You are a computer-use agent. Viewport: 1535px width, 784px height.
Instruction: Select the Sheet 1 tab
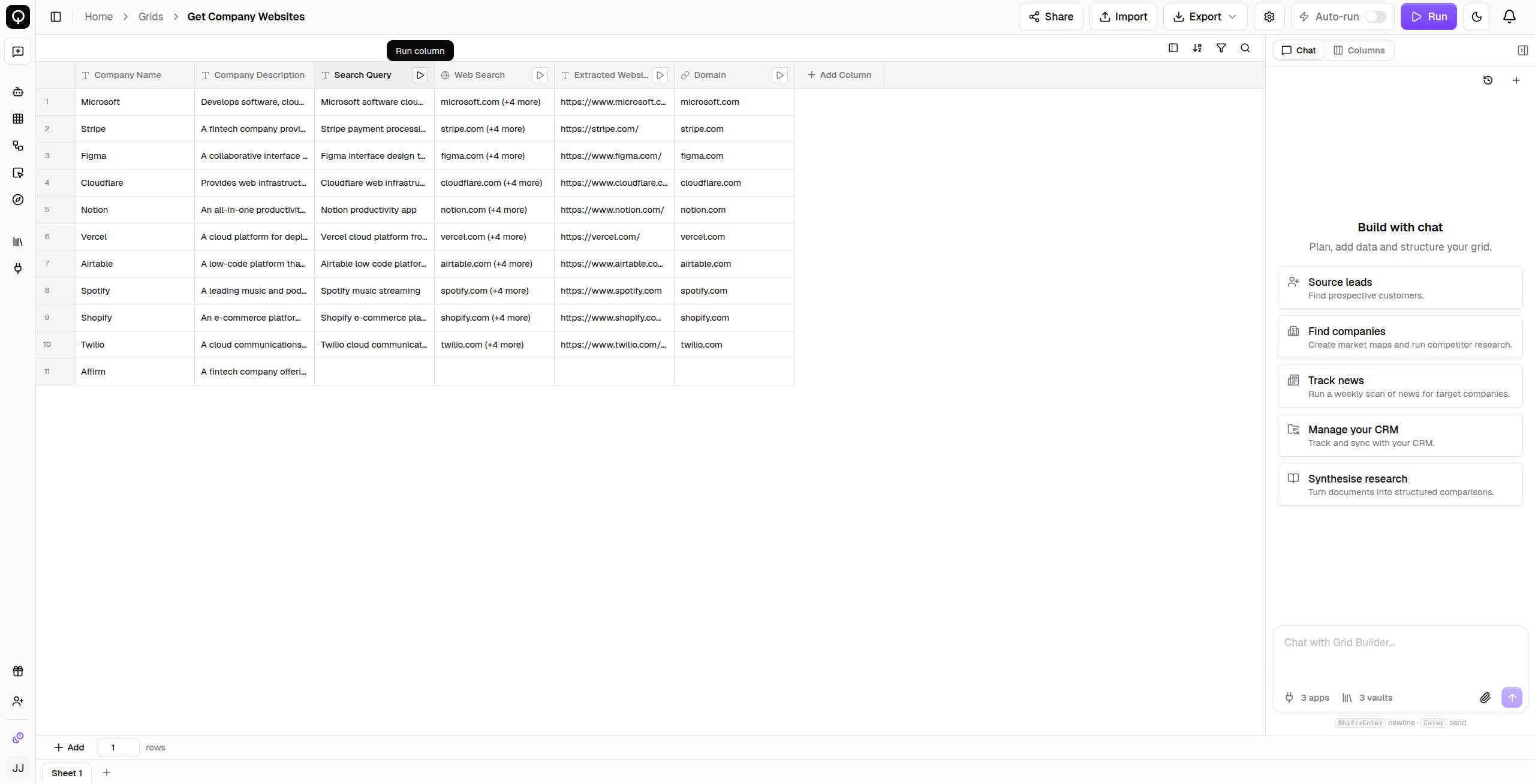67,773
